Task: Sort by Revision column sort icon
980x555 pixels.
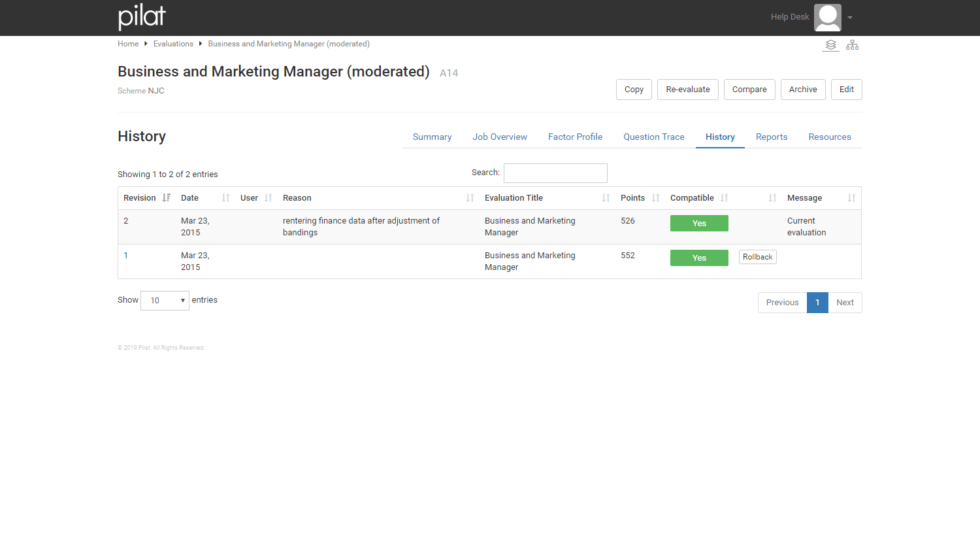Action: point(166,198)
